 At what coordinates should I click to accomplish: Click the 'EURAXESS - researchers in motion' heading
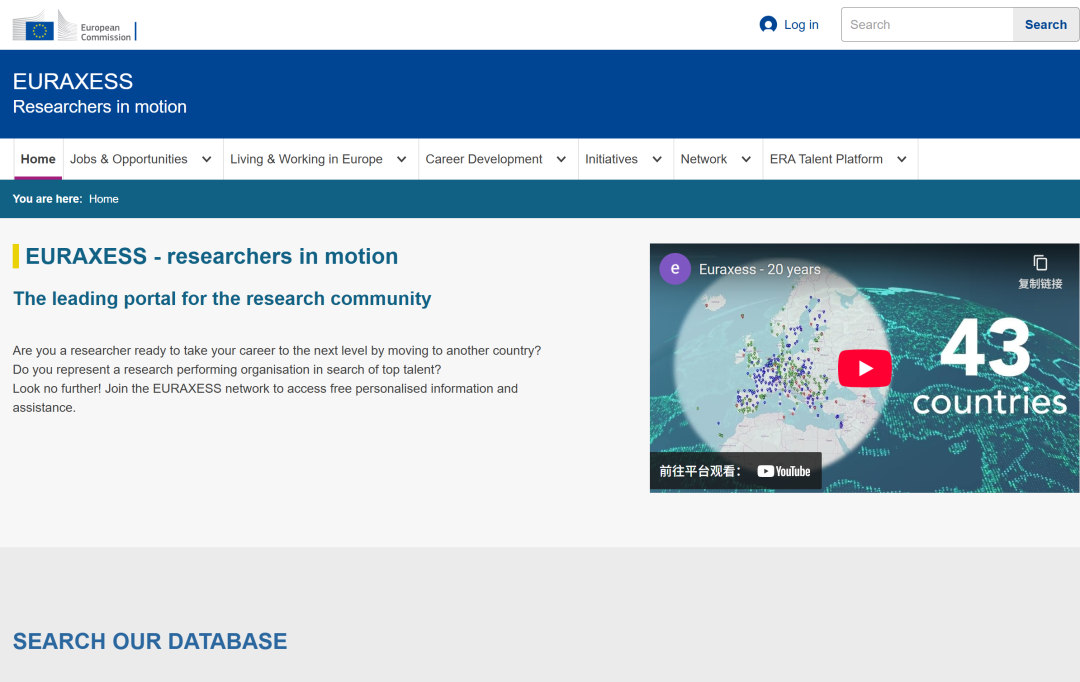click(x=211, y=256)
